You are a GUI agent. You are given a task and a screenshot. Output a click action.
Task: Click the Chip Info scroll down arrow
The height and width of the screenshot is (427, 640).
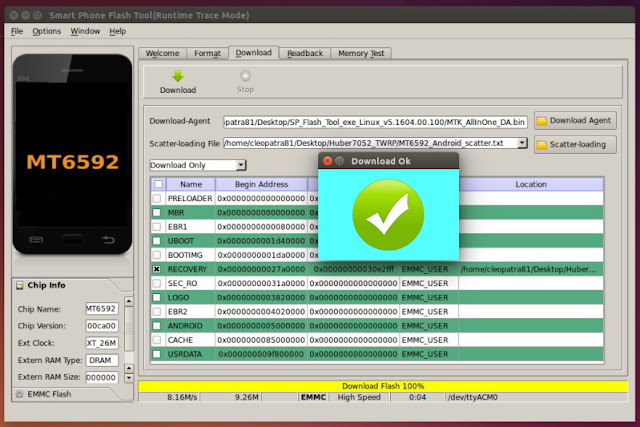point(129,378)
